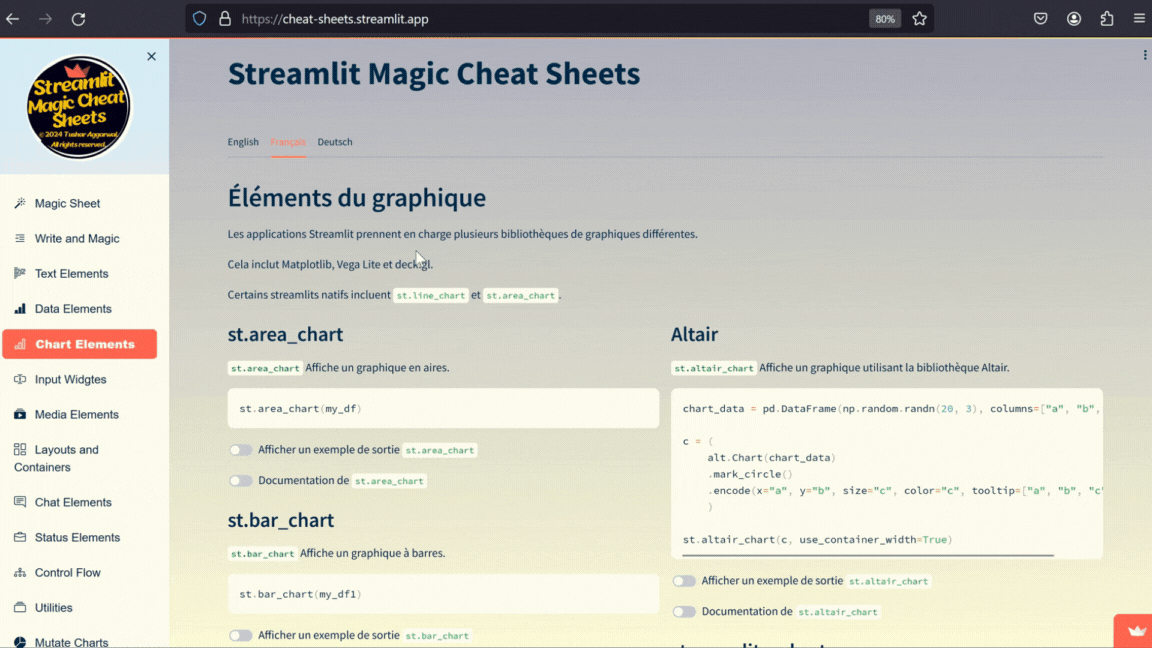Click the Streamlit Magic Cheat Sheets logo
This screenshot has width=1152, height=648.
click(79, 107)
